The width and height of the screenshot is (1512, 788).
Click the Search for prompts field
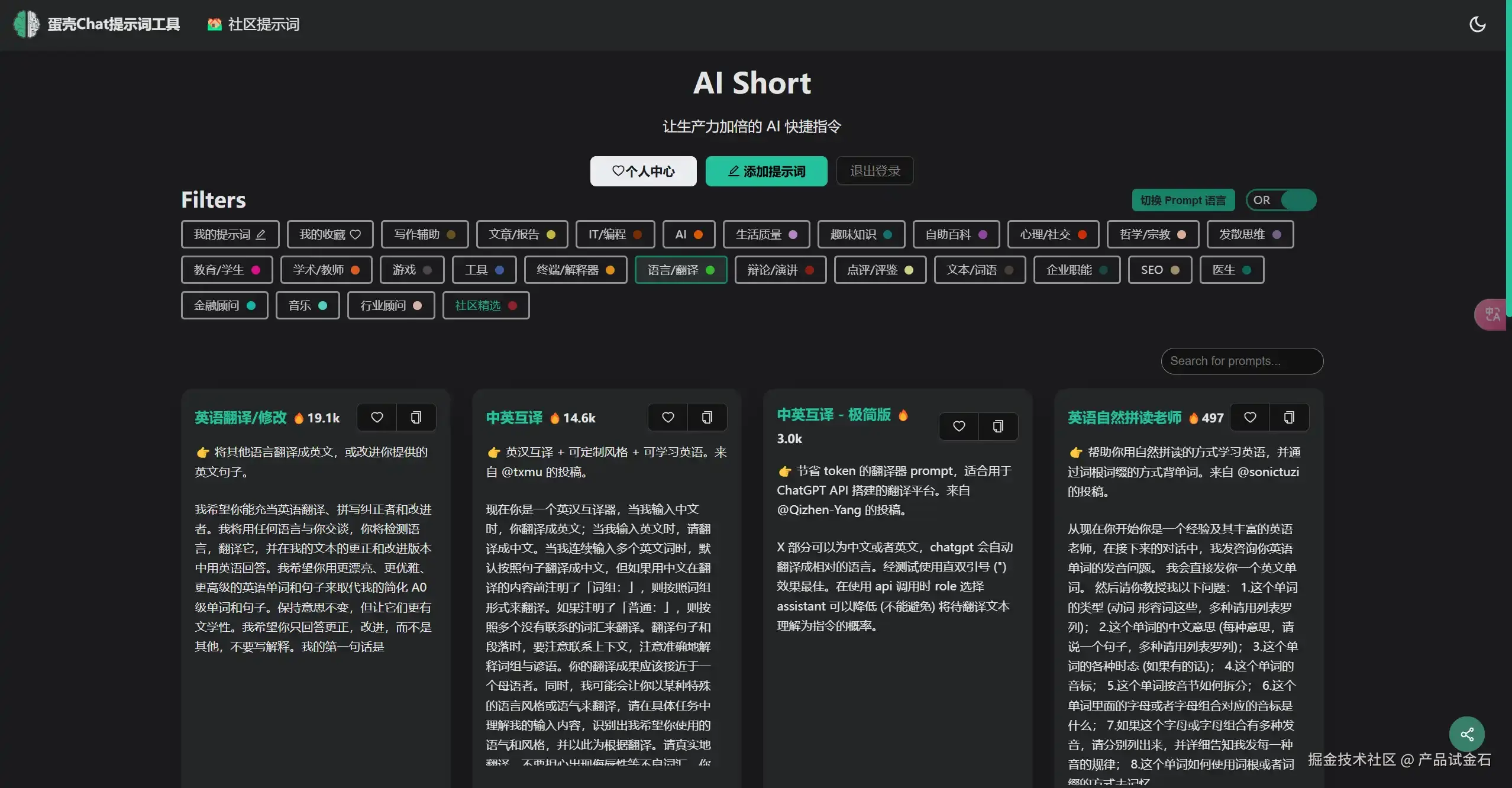(1242, 361)
